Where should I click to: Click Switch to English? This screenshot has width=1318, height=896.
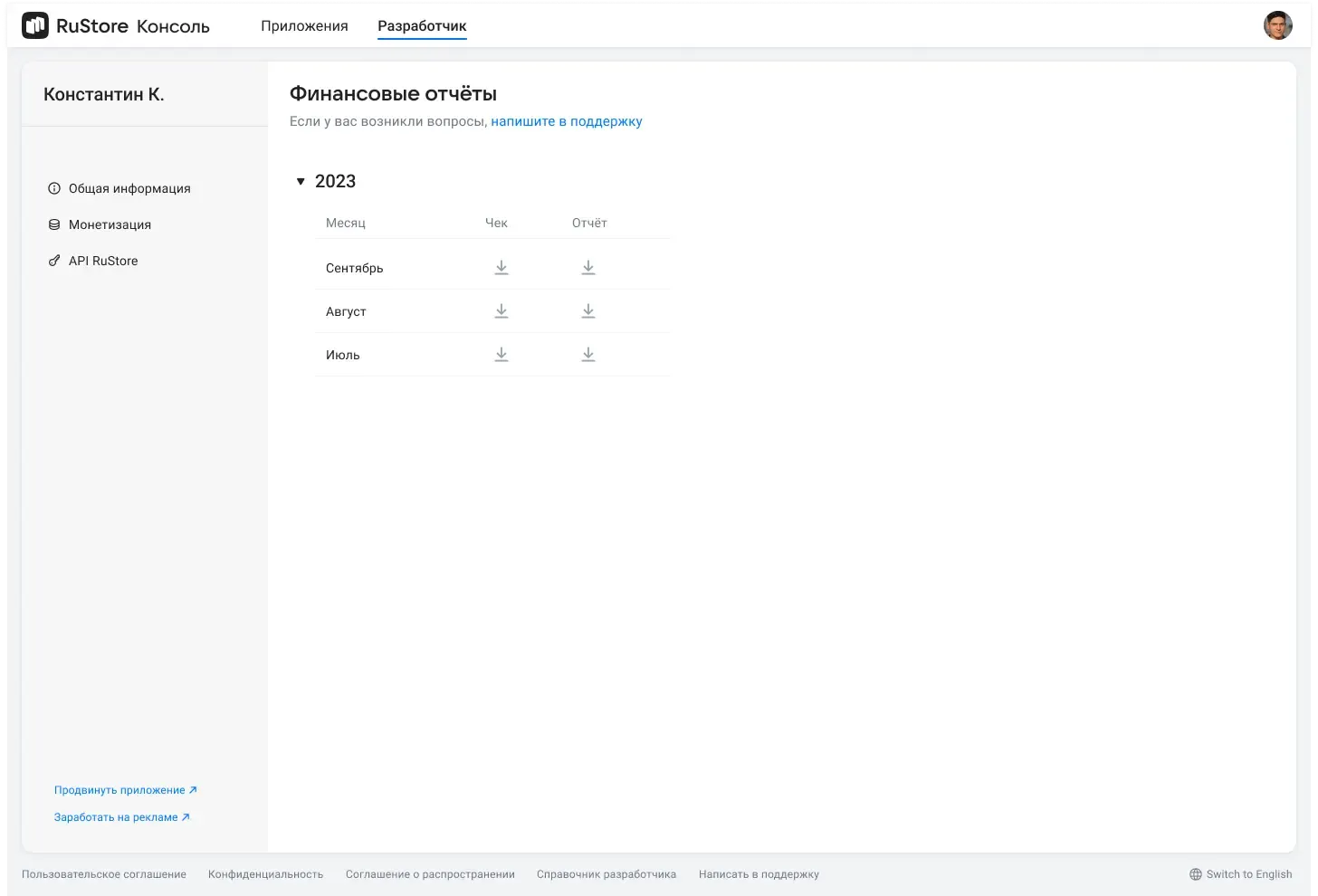tap(1248, 874)
